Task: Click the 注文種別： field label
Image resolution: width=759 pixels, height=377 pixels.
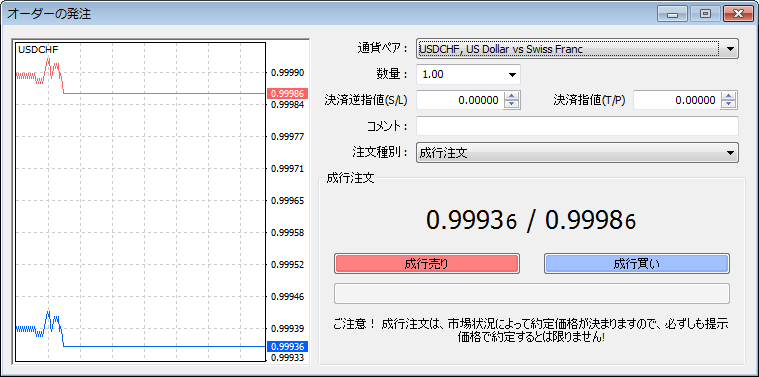Action: 380,152
